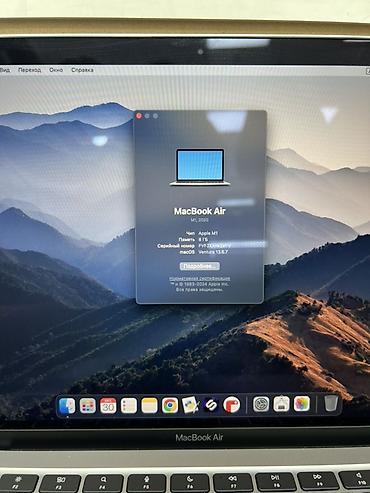Minimize the About This Mac window
The width and height of the screenshot is (370, 493).
(x=147, y=116)
